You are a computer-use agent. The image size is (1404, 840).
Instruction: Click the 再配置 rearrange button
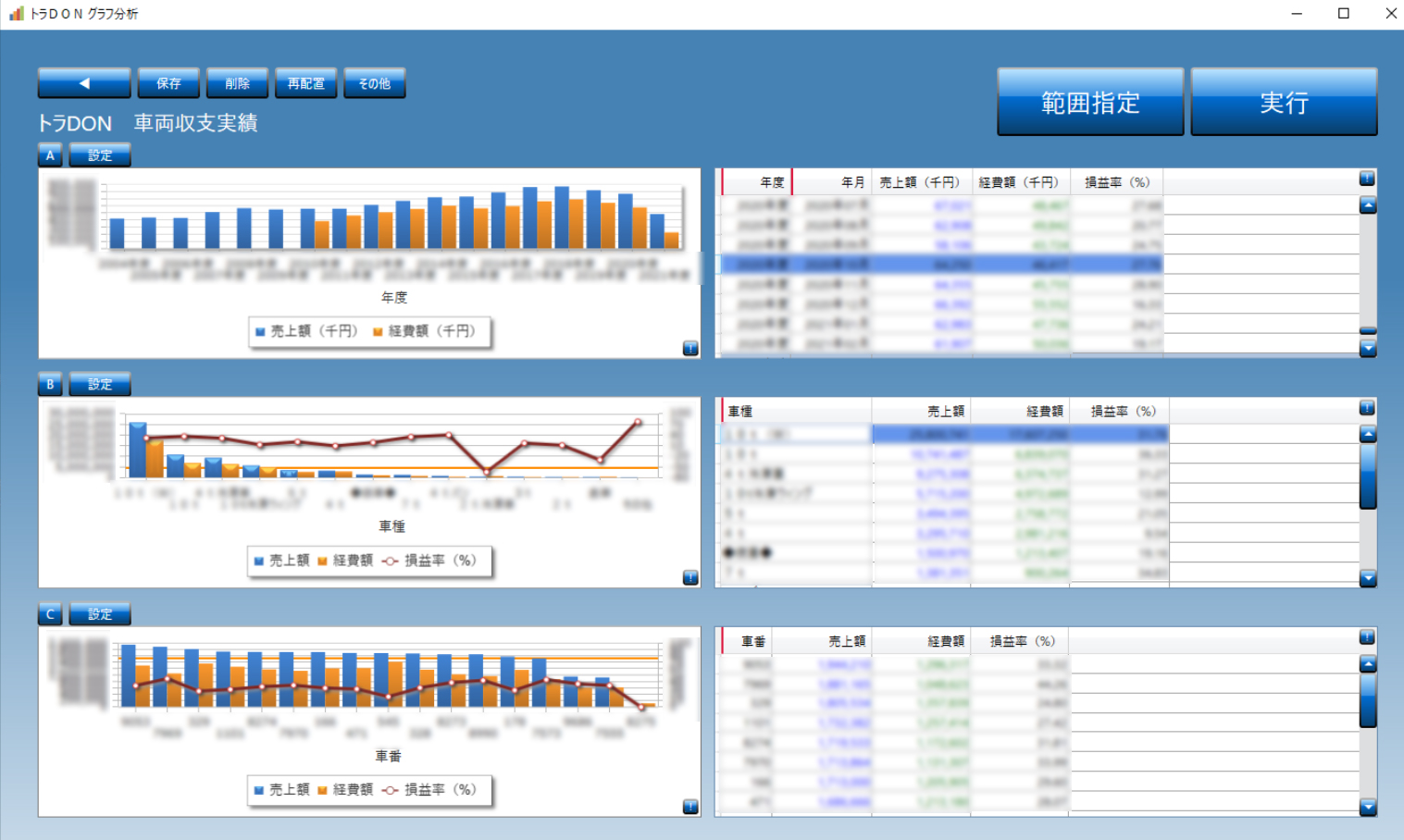(x=305, y=83)
